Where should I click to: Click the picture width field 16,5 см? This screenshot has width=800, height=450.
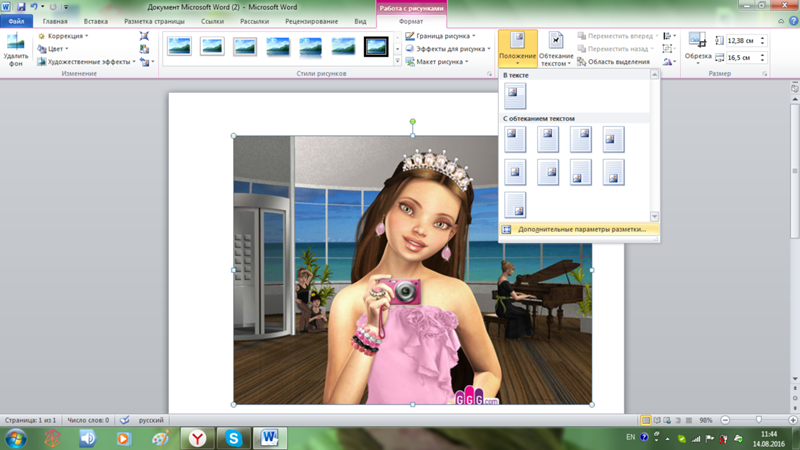point(742,58)
